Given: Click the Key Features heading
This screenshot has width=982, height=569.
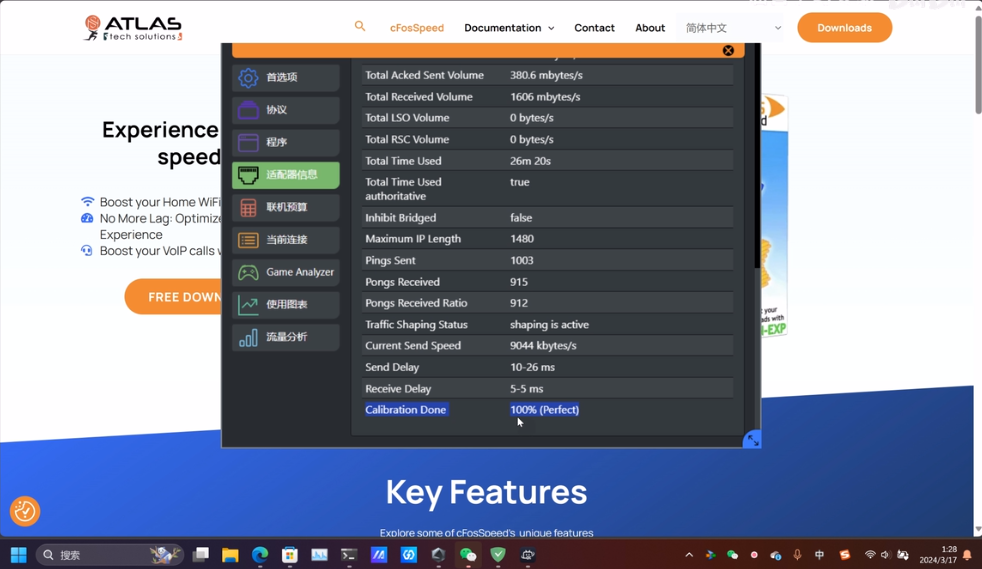Looking at the screenshot, I should [487, 492].
